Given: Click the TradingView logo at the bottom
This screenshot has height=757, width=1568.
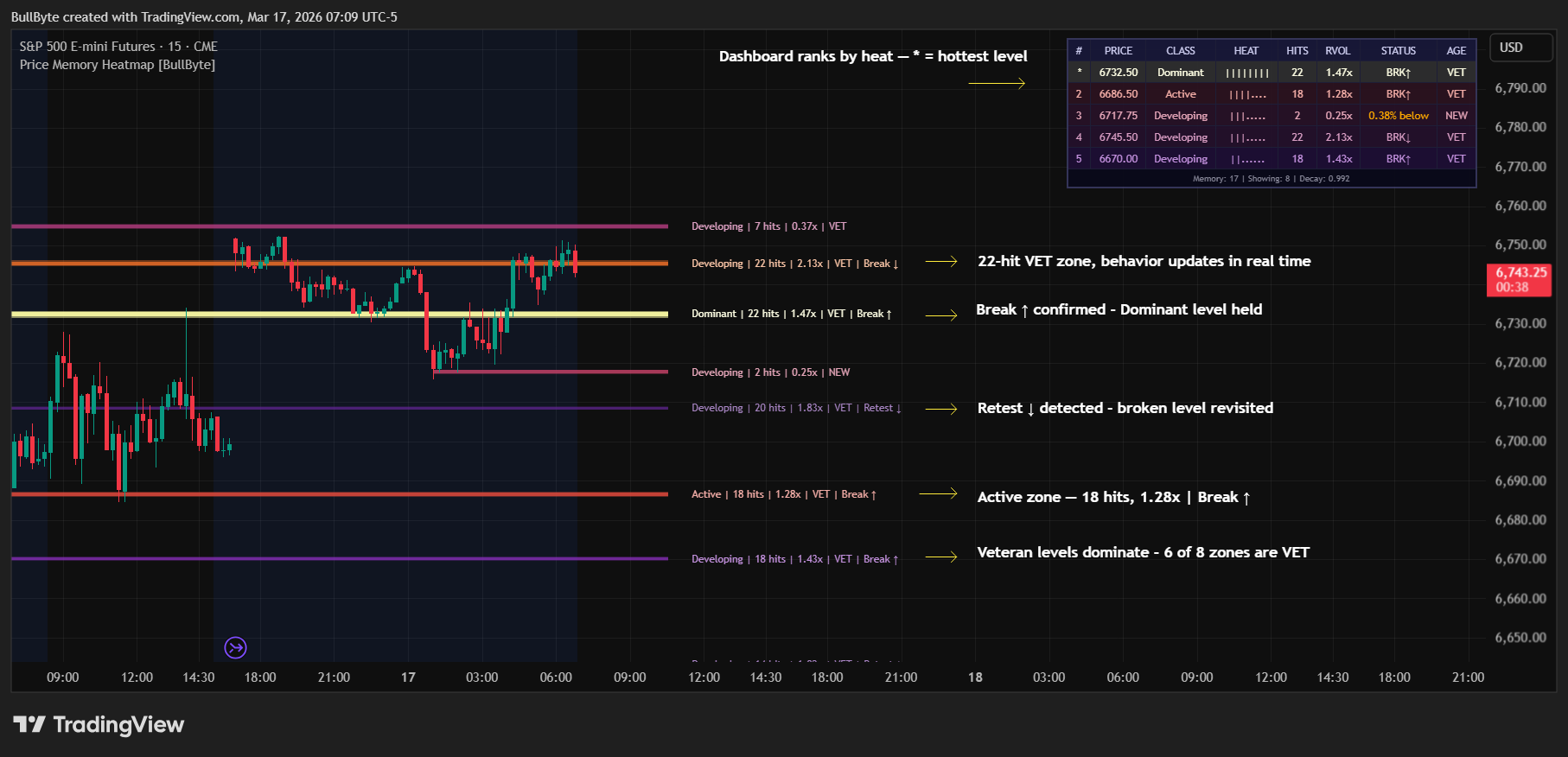Looking at the screenshot, I should [99, 724].
